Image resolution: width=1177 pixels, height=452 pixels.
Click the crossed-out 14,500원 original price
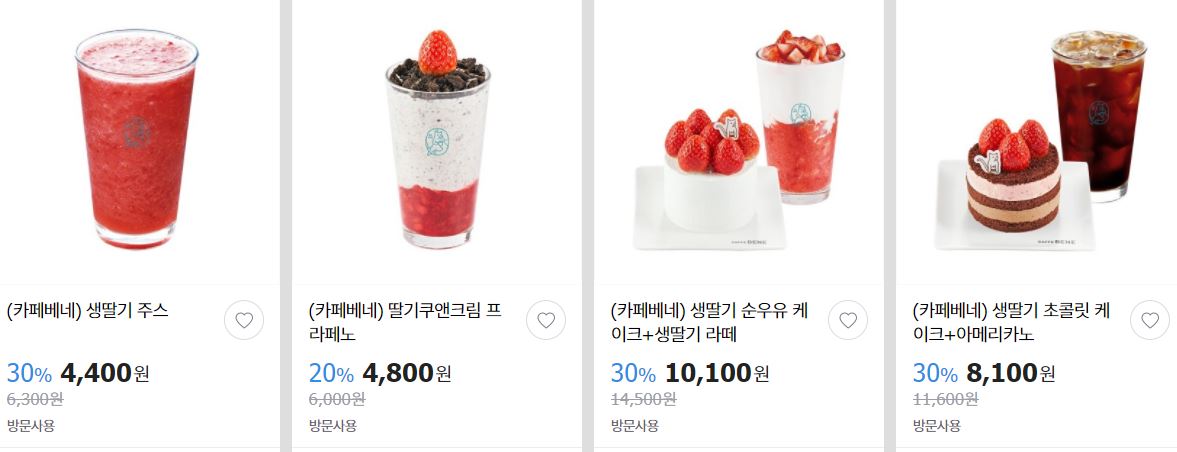coord(643,399)
